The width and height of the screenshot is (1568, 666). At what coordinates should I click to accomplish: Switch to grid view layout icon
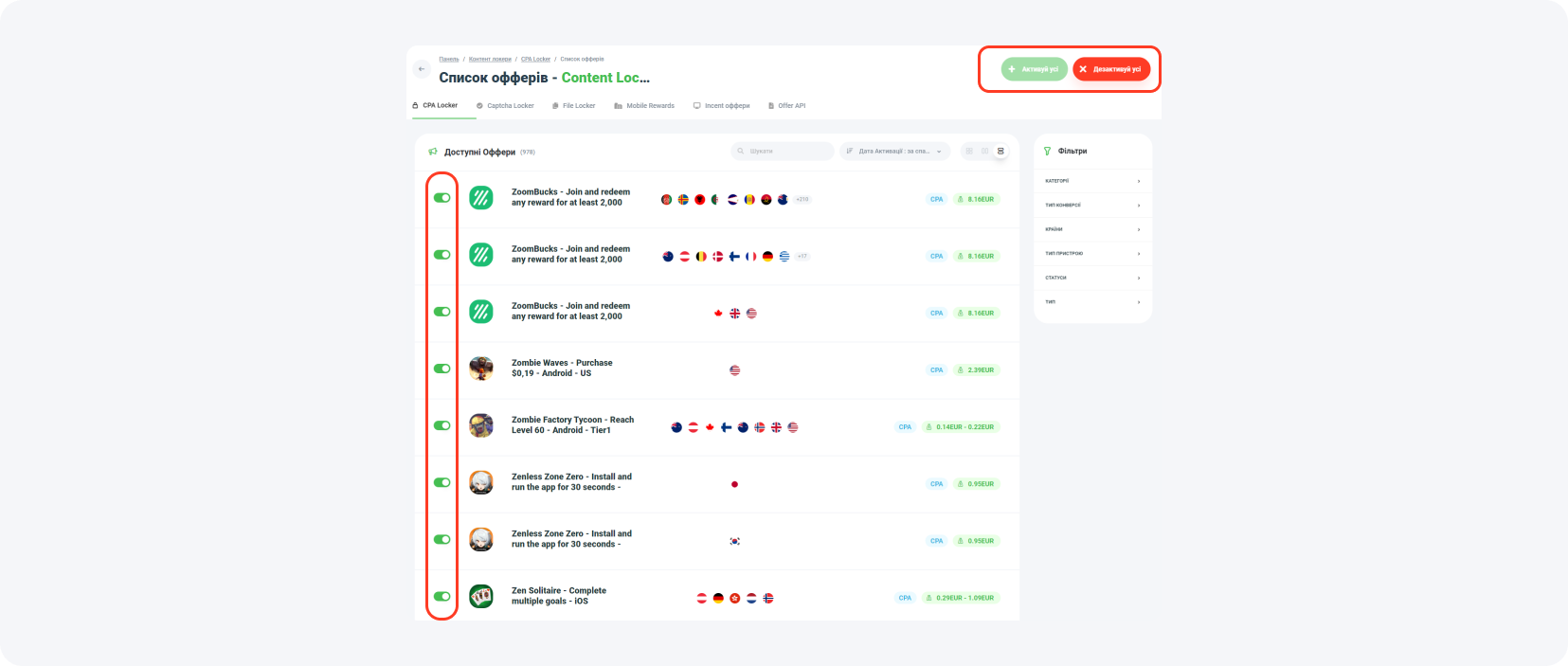point(968,152)
